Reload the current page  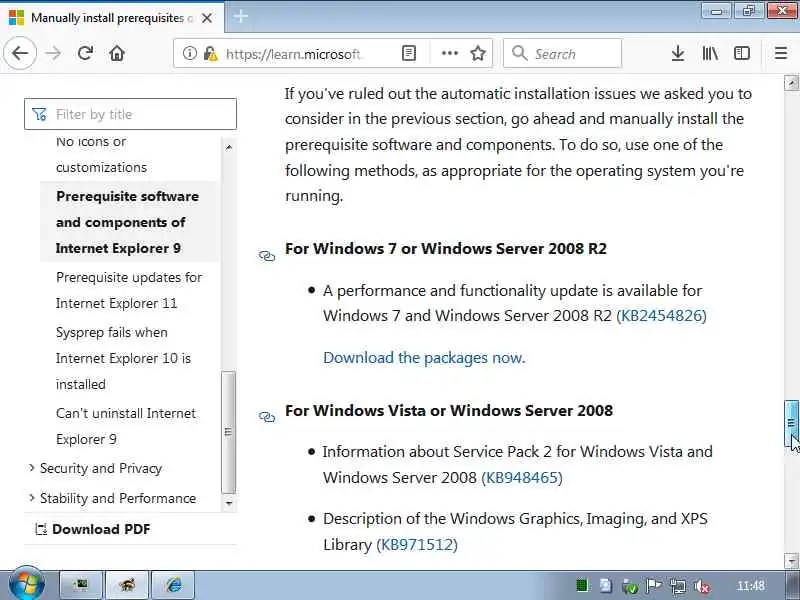click(85, 53)
